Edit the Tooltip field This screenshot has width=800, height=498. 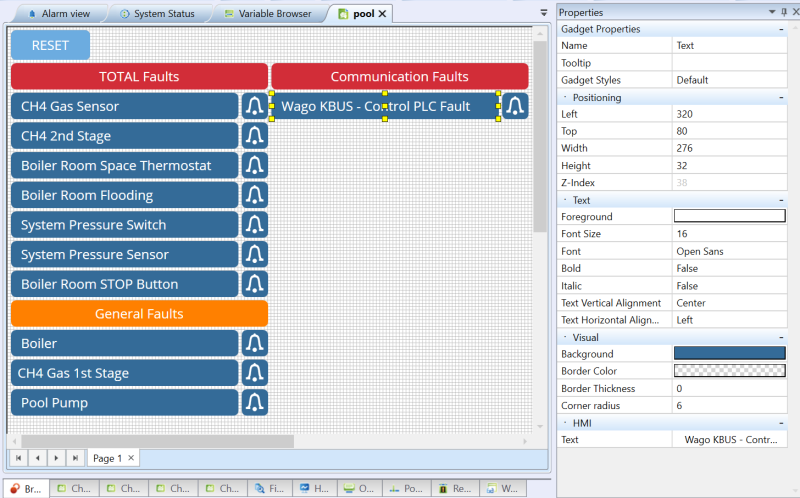730,63
